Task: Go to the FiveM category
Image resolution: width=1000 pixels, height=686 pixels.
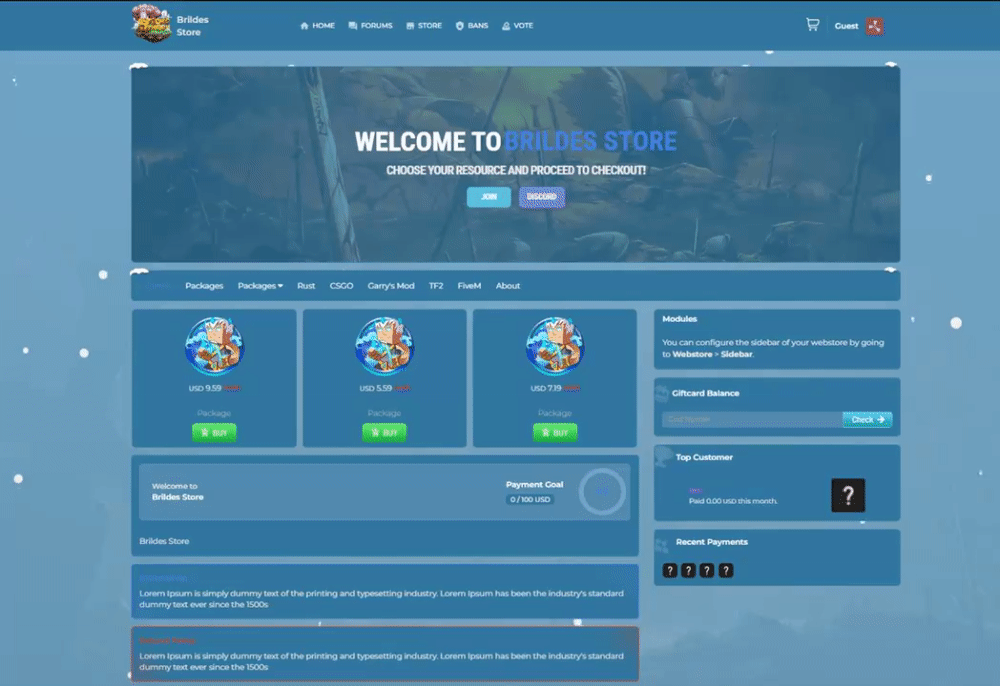Action: pos(469,286)
